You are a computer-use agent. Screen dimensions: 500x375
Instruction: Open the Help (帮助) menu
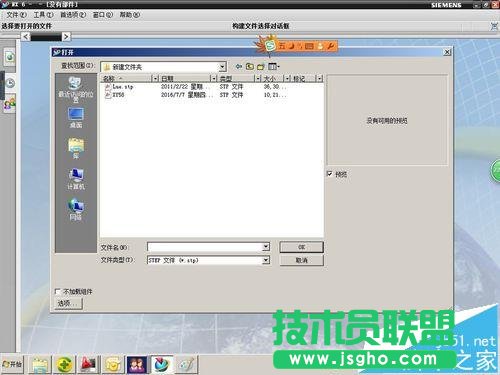[x=129, y=15]
